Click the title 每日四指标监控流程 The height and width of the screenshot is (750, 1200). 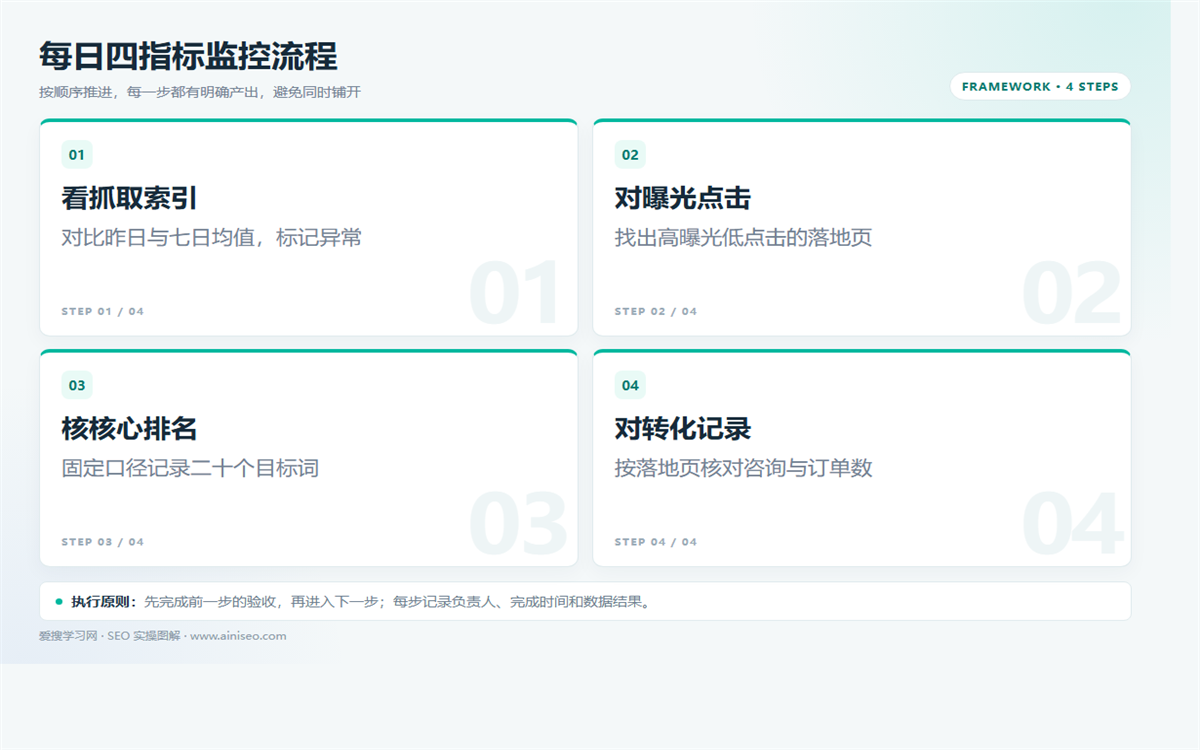188,56
